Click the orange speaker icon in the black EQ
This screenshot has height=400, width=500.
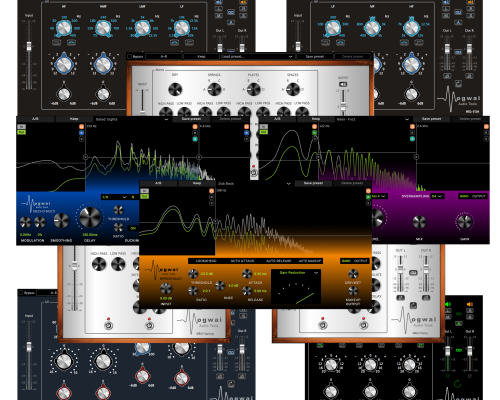pyautogui.click(x=470, y=304)
